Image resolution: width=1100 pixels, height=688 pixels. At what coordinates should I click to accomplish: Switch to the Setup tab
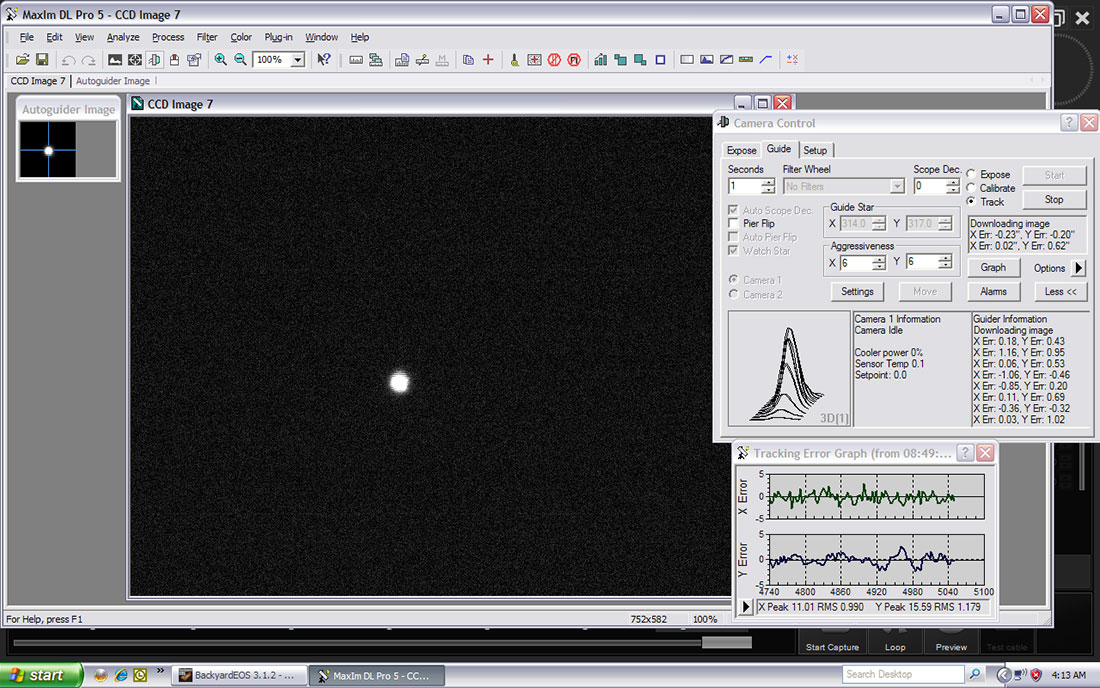(815, 150)
